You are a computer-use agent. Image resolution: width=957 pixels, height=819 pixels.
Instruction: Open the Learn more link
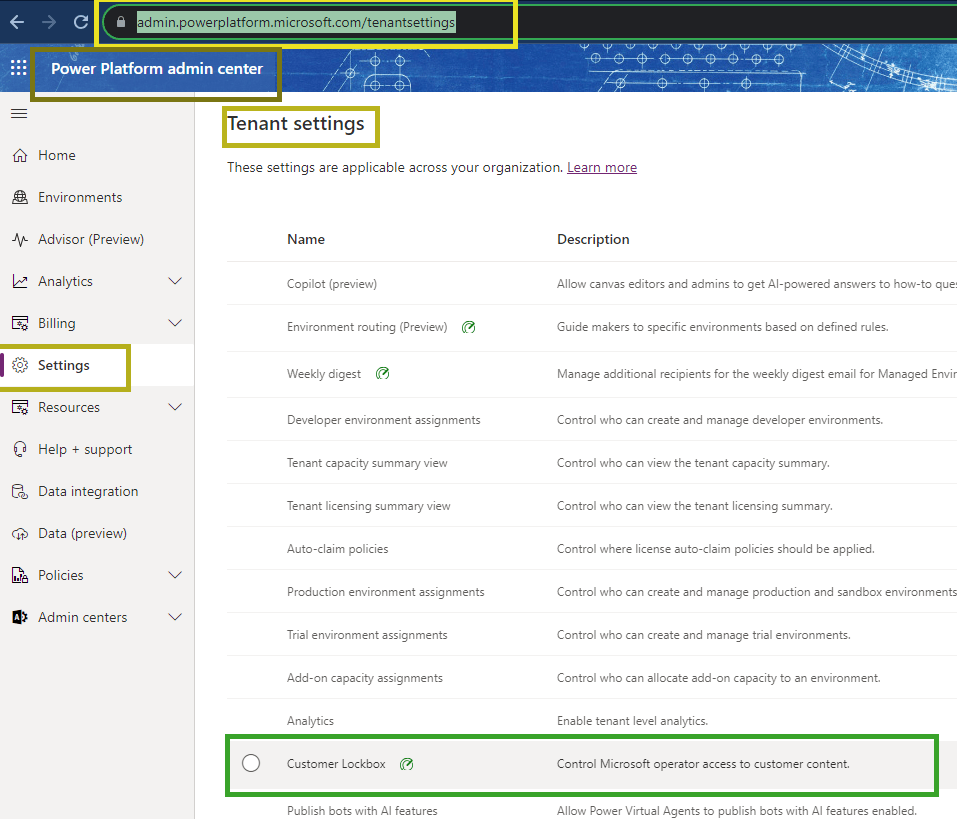pyautogui.click(x=601, y=167)
